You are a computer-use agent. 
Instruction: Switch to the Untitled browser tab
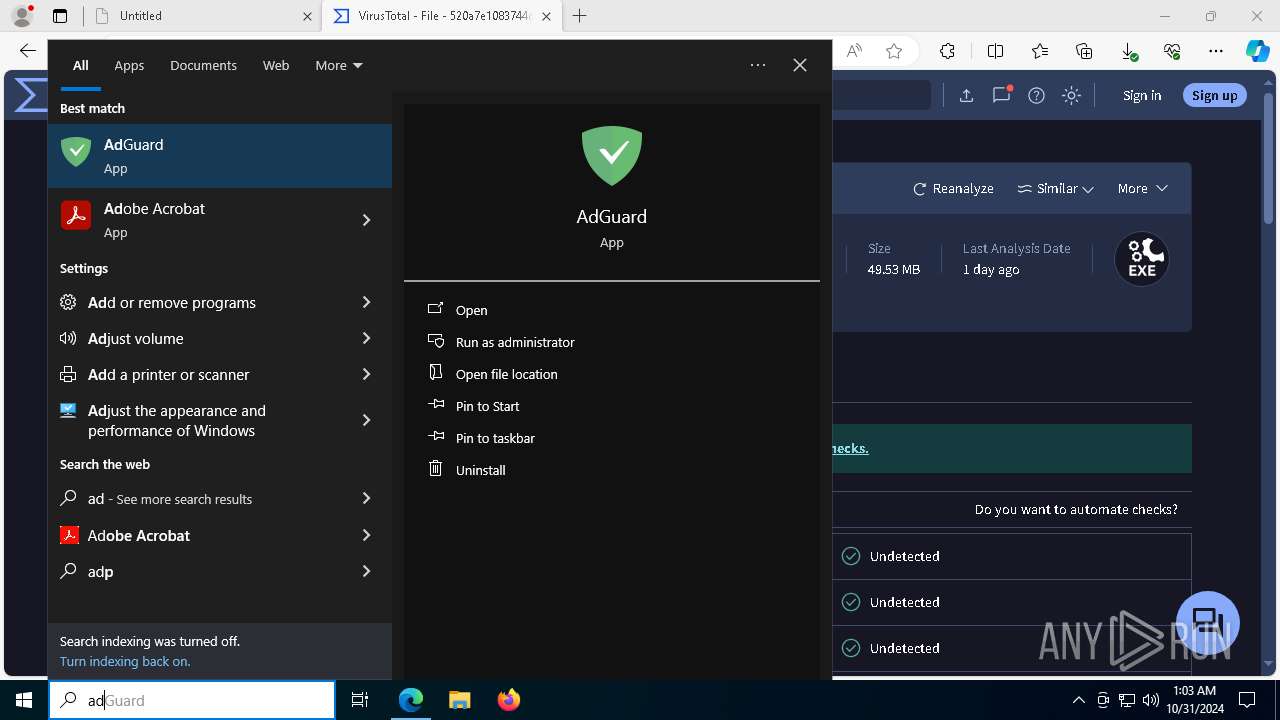pyautogui.click(x=203, y=16)
